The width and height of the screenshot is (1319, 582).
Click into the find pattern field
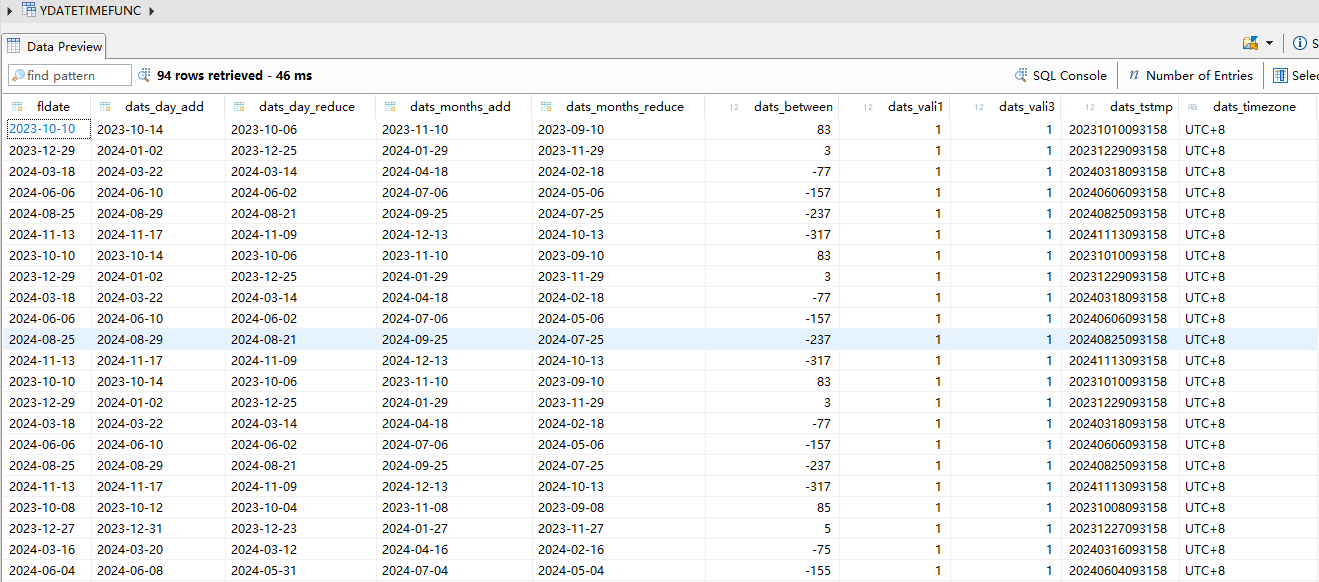pos(76,76)
